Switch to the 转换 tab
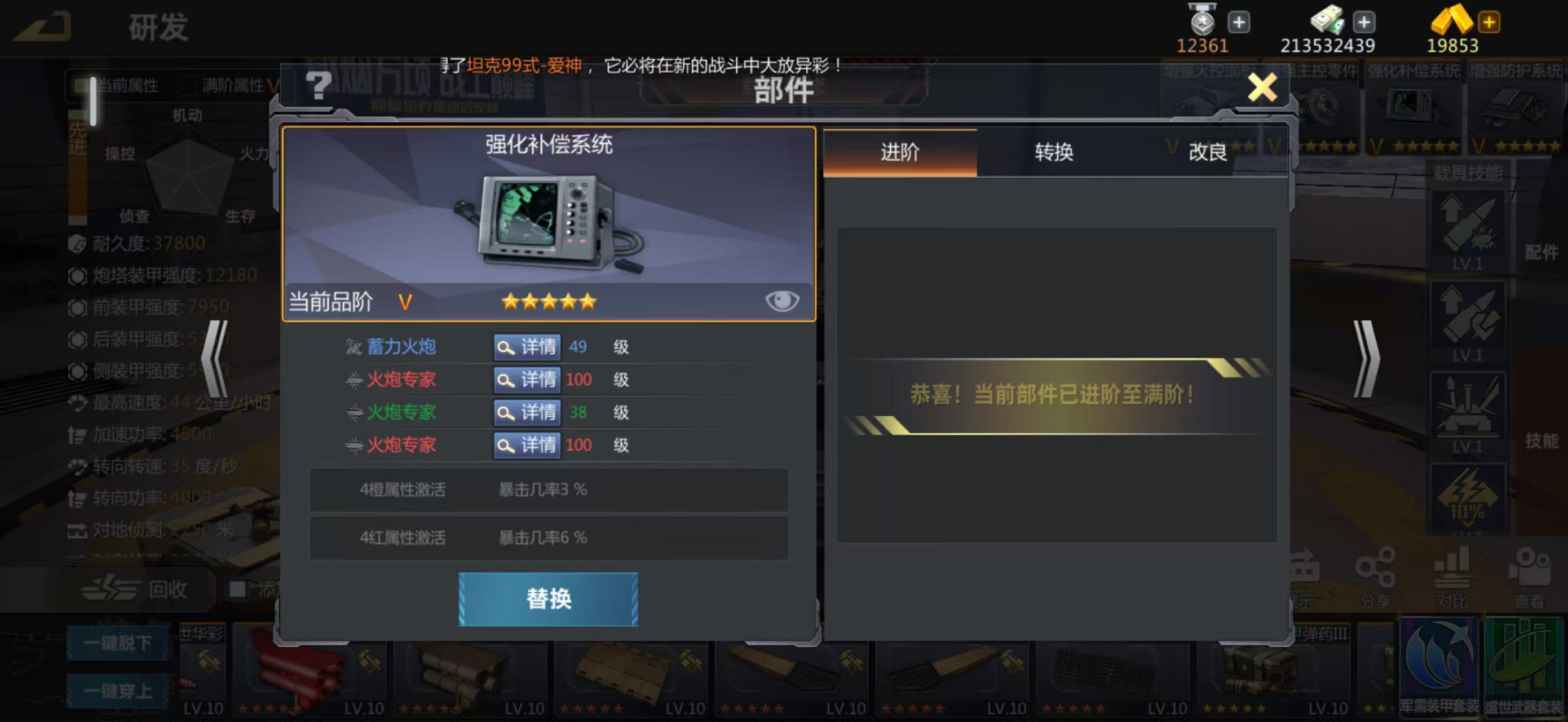Viewport: 1568px width, 722px height. click(1054, 152)
